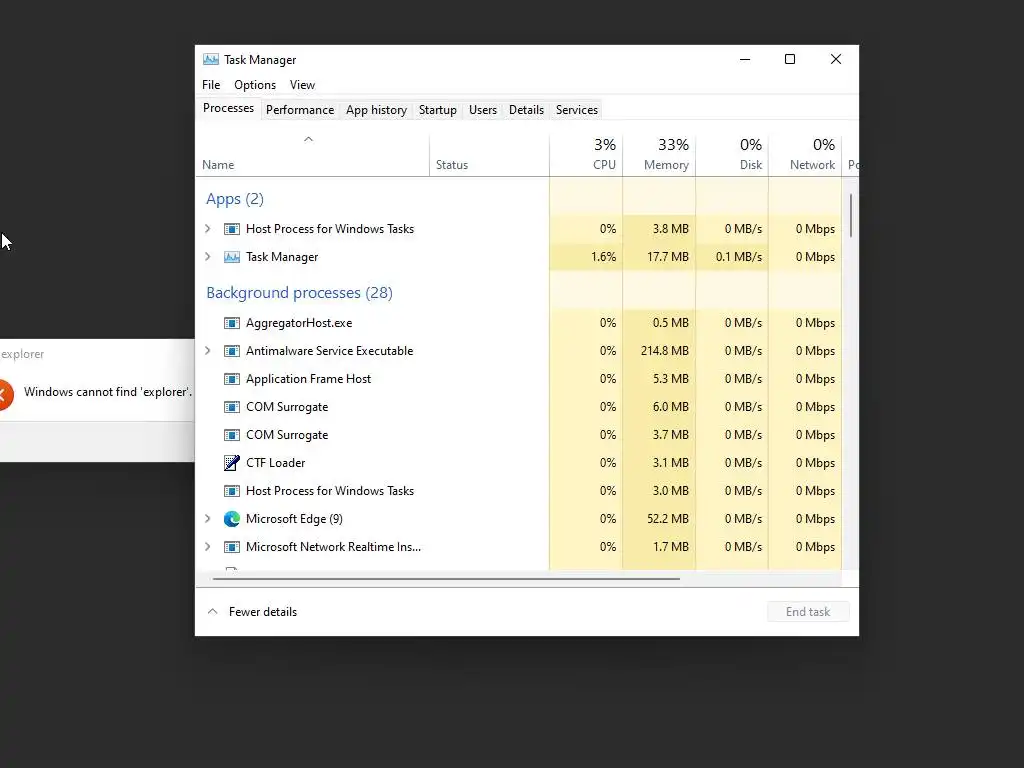Click the 1.6% CPU value for Task Manager
Image resolution: width=1024 pixels, height=768 pixels.
coord(603,257)
